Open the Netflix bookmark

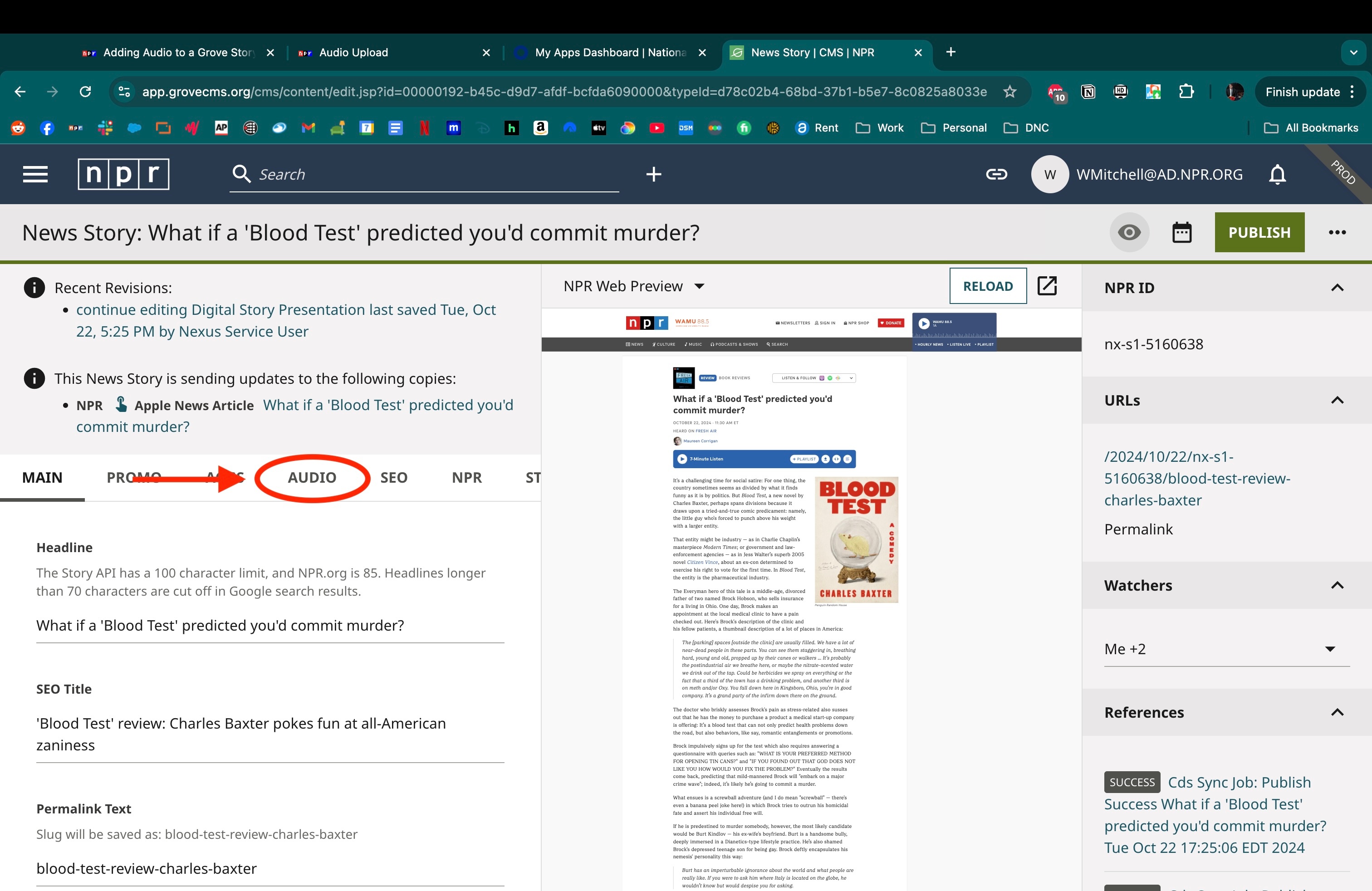(424, 127)
